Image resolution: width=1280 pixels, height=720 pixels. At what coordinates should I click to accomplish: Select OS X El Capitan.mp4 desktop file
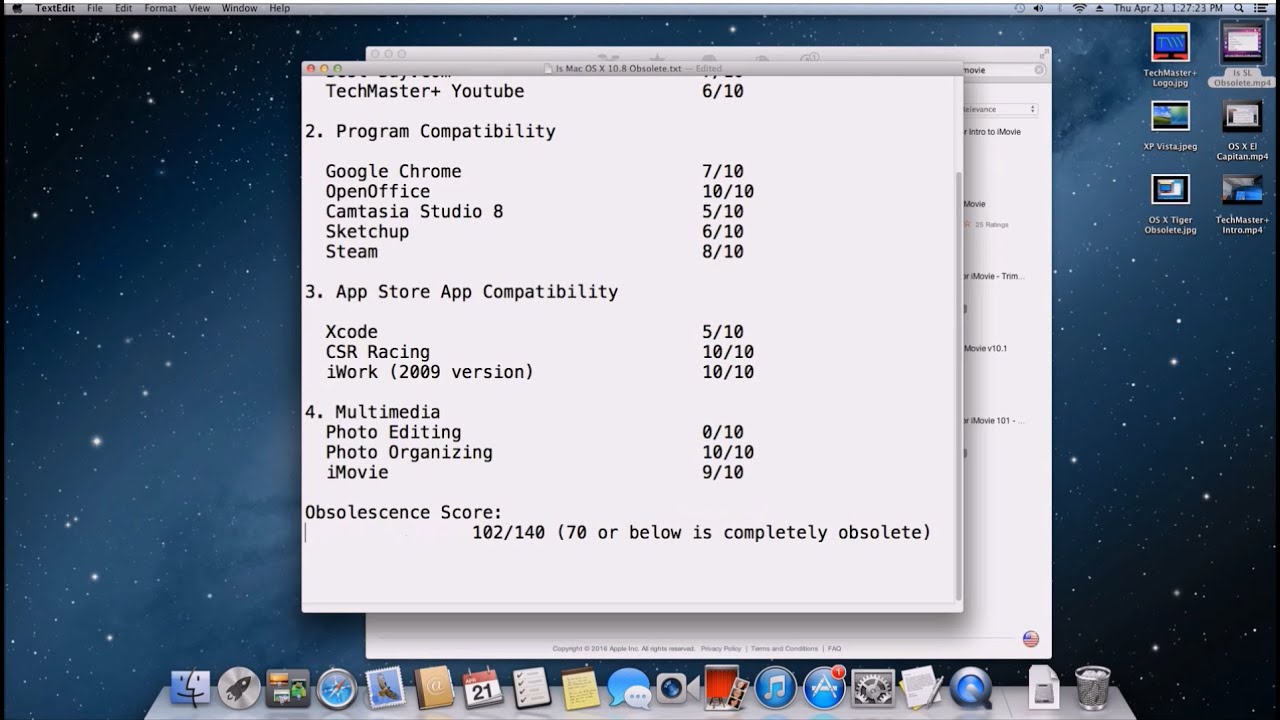tap(1242, 131)
